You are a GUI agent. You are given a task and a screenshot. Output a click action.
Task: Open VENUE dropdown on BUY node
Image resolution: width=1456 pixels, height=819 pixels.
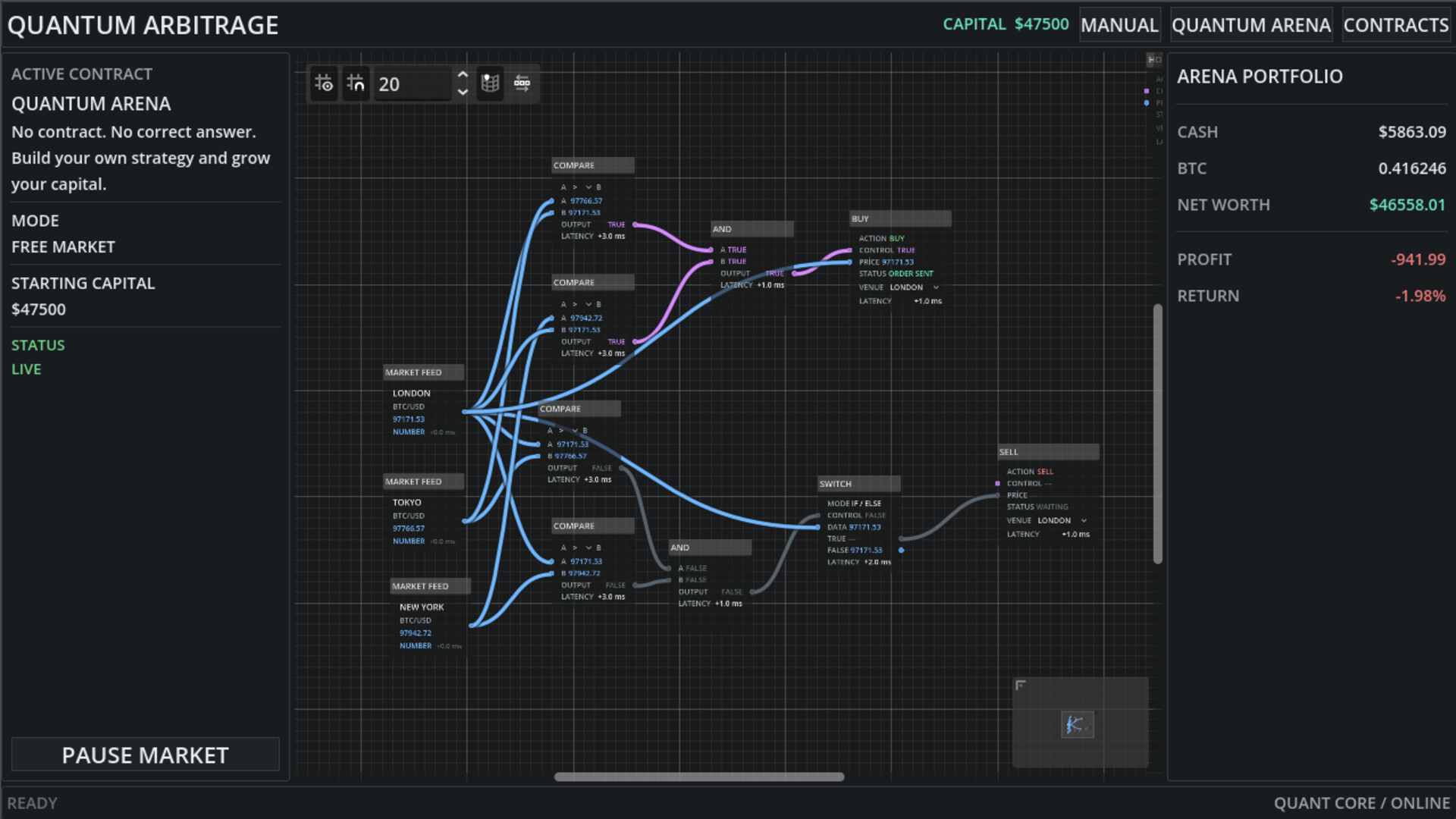pos(915,287)
